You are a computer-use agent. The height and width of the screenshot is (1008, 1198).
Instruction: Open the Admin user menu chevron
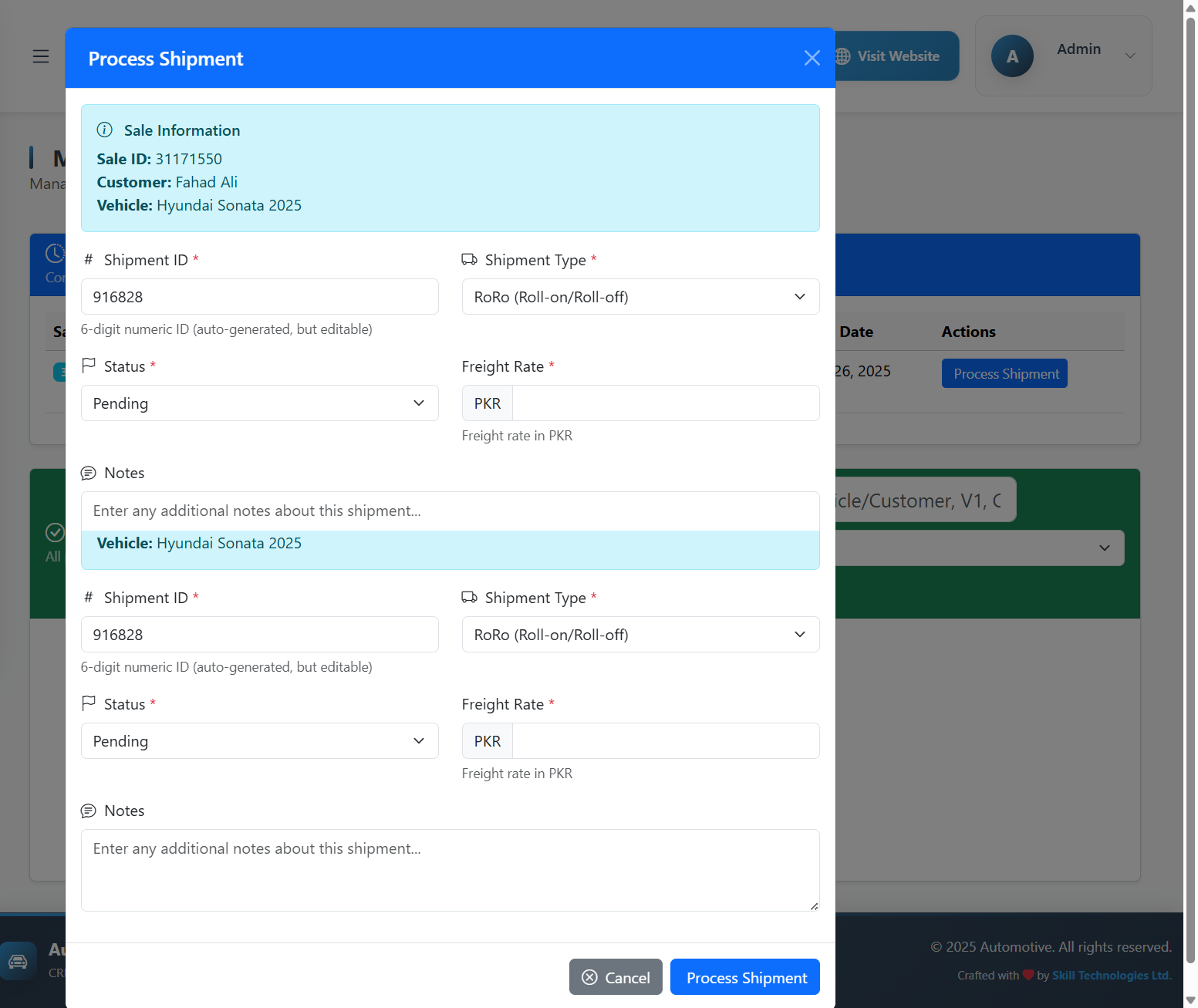click(x=1130, y=56)
